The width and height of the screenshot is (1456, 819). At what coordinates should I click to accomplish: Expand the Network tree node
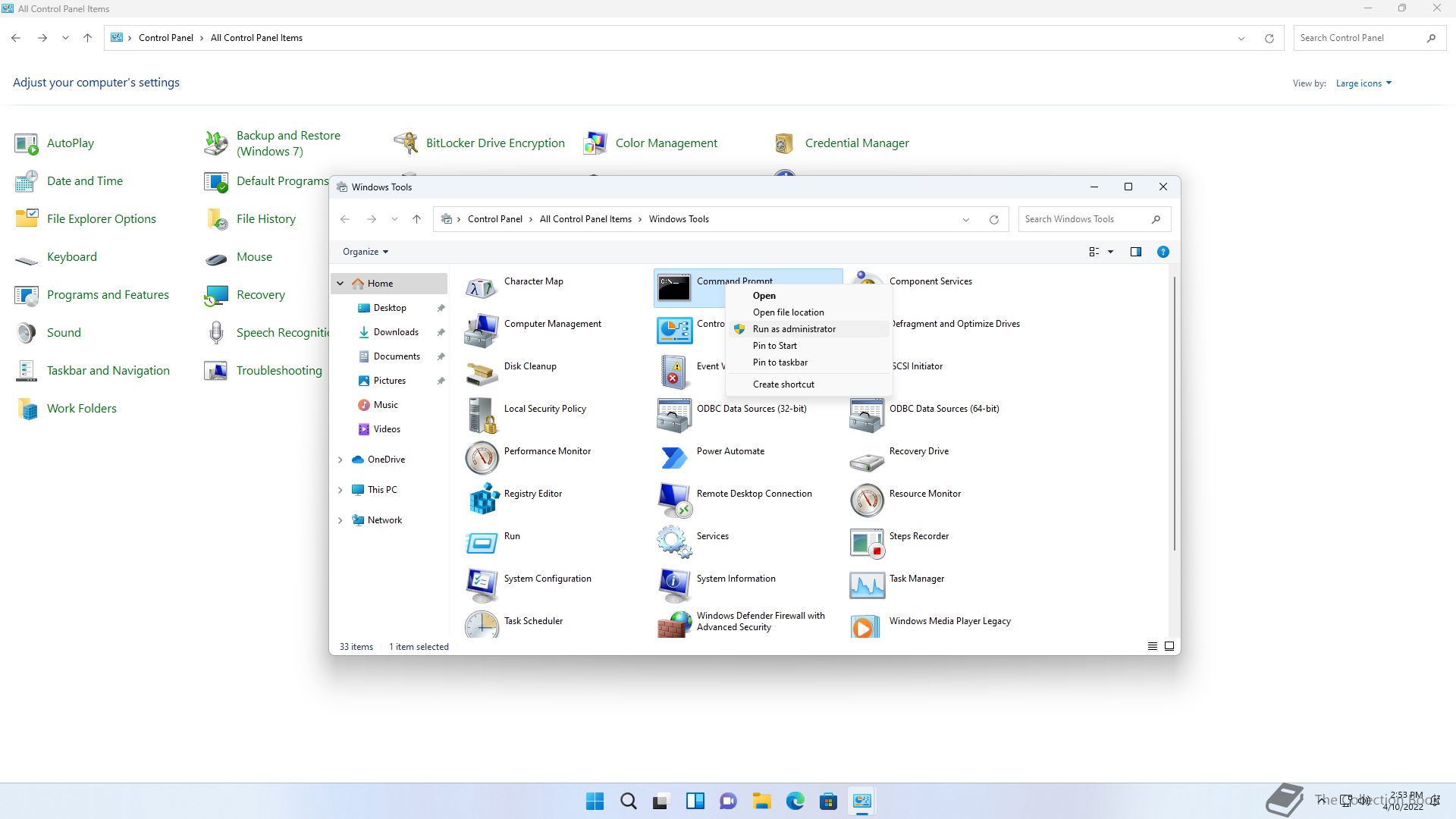coord(340,520)
